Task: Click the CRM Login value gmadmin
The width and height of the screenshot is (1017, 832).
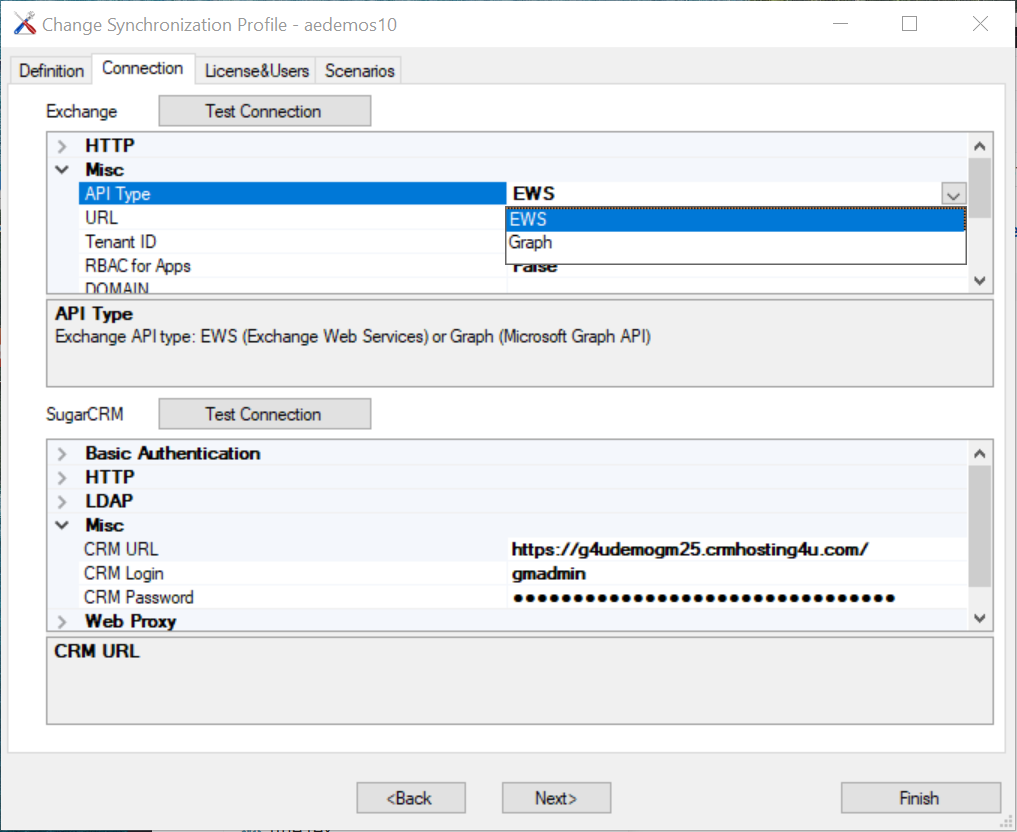Action: 549,573
